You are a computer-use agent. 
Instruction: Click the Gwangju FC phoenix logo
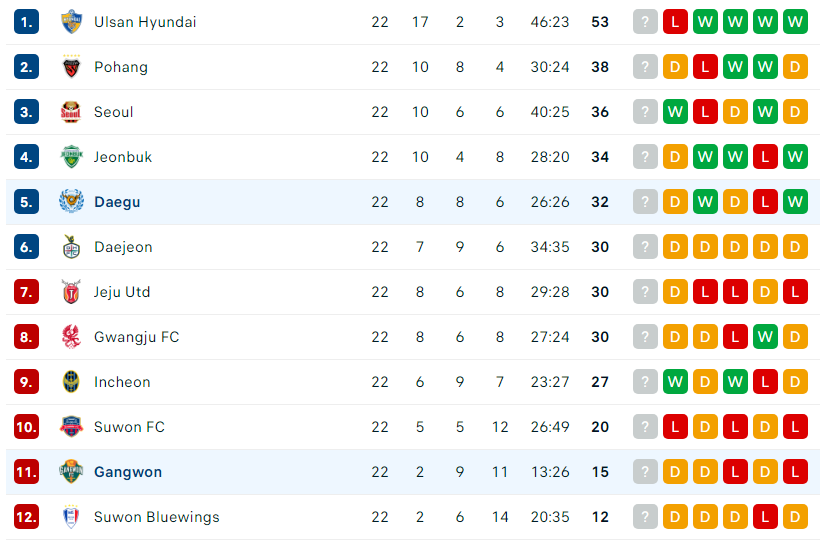click(x=71, y=337)
